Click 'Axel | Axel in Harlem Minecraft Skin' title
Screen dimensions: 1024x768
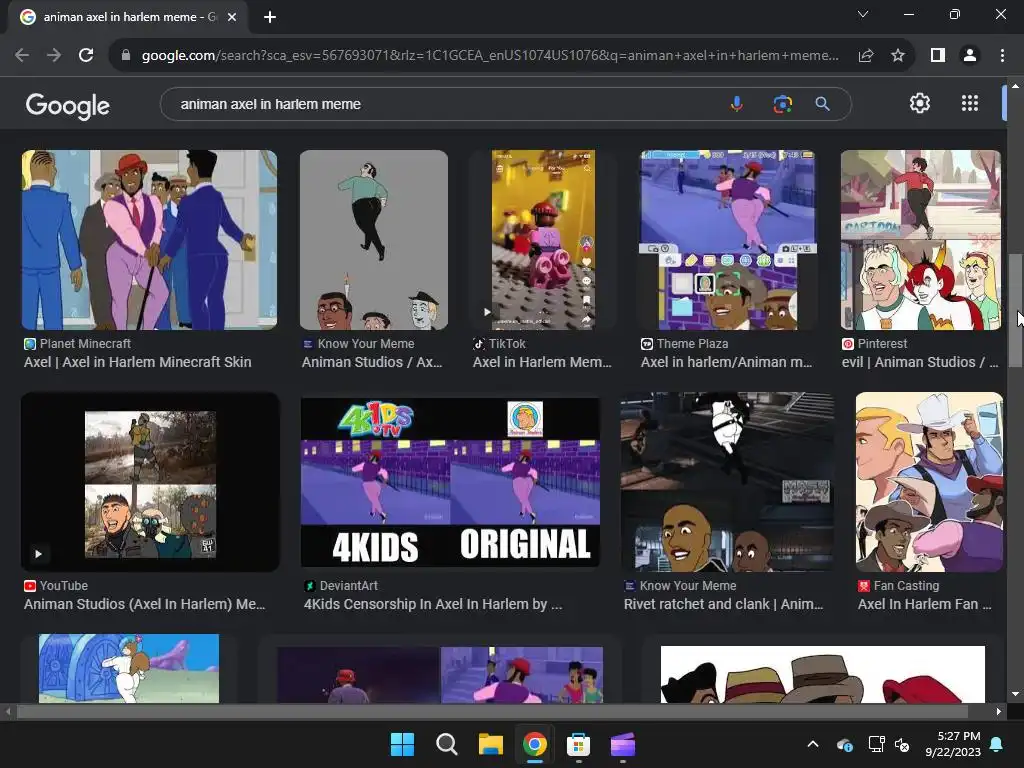click(138, 362)
